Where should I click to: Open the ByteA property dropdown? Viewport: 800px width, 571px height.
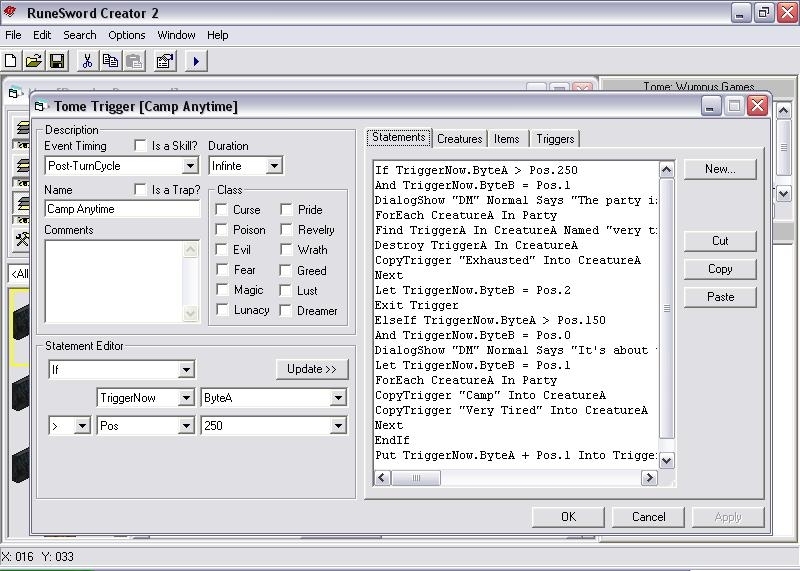[x=338, y=398]
